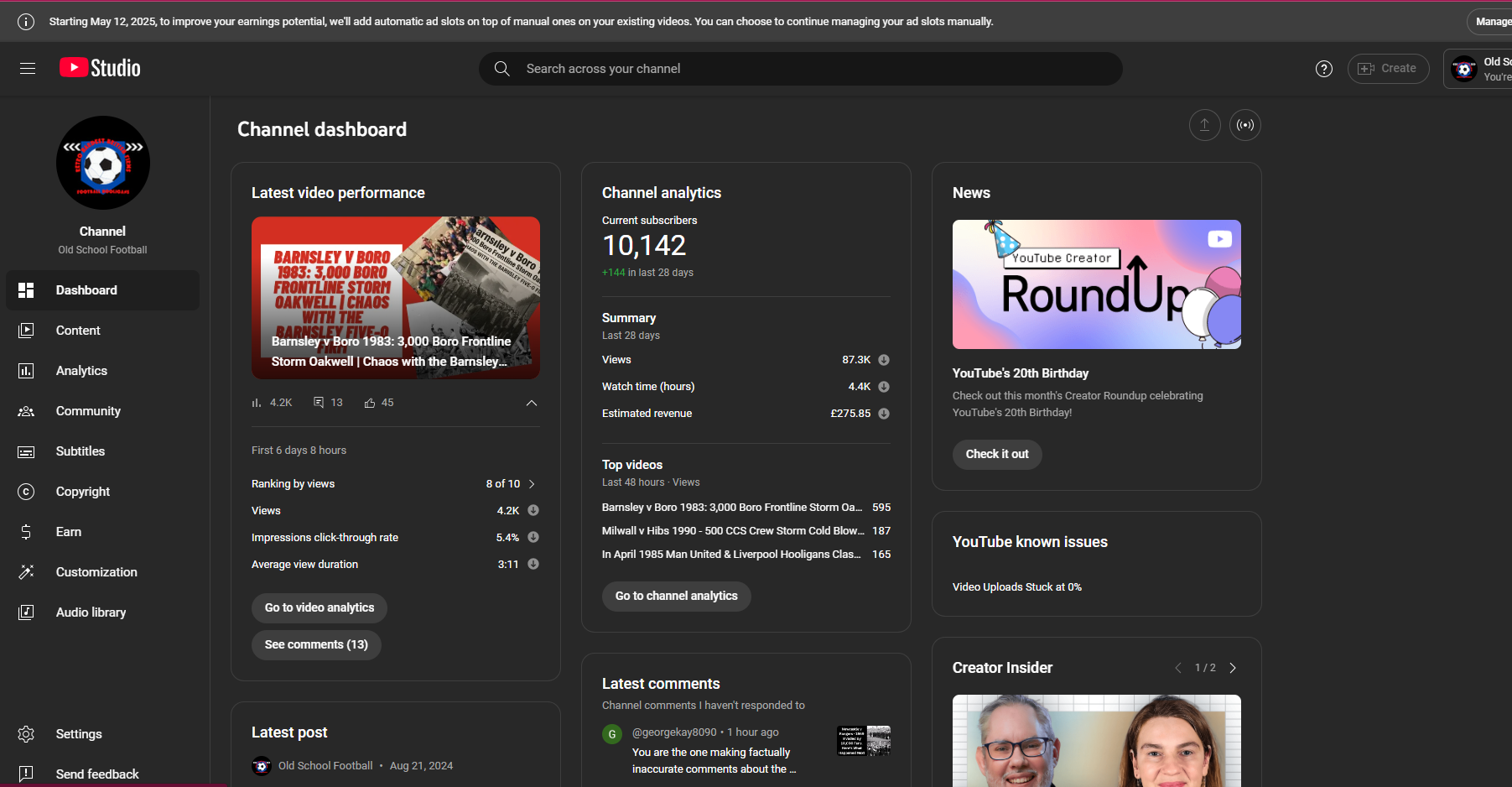This screenshot has height=787, width=1512.
Task: Open the Help question mark icon
Action: 1323,69
